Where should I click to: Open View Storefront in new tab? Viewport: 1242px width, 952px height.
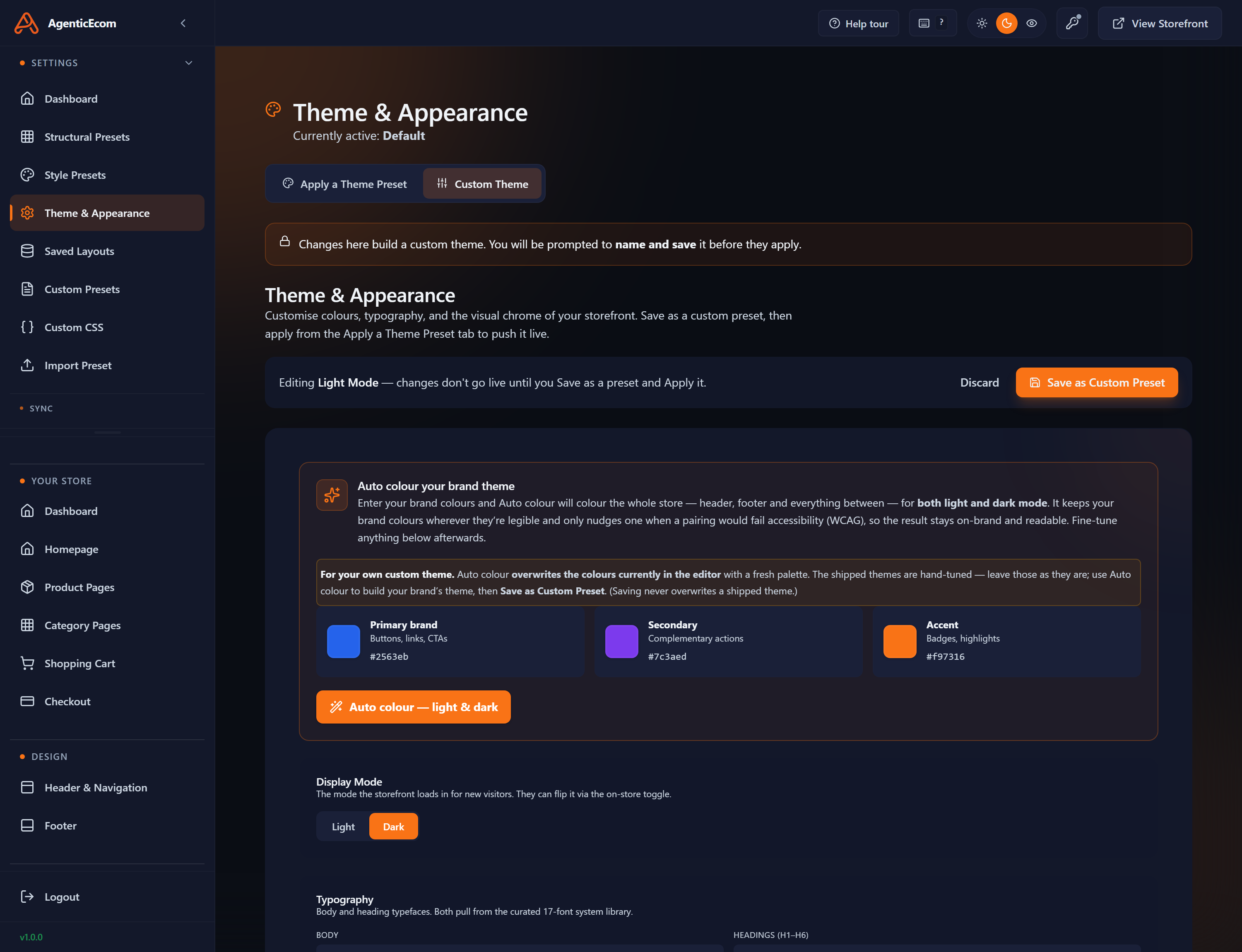tap(1160, 23)
